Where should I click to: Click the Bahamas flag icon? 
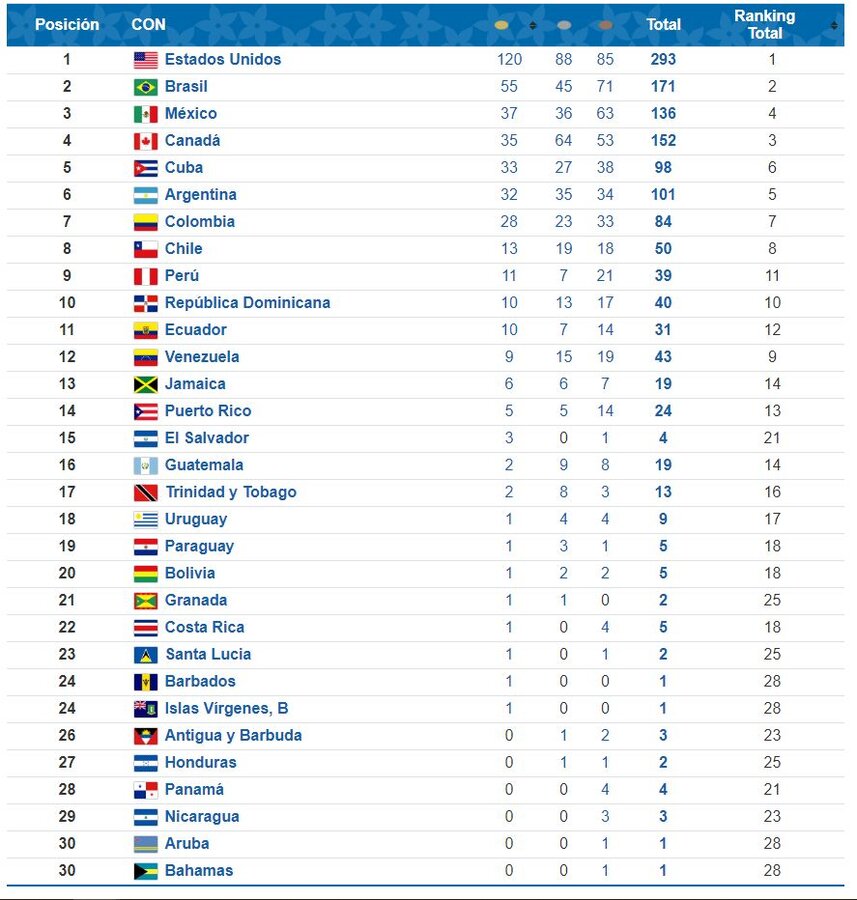click(146, 871)
